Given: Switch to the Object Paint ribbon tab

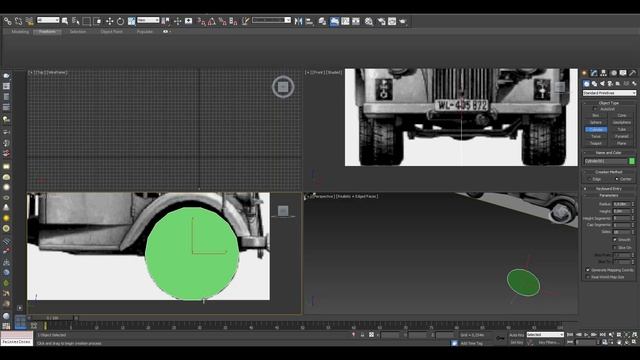Looking at the screenshot, I should (111, 31).
